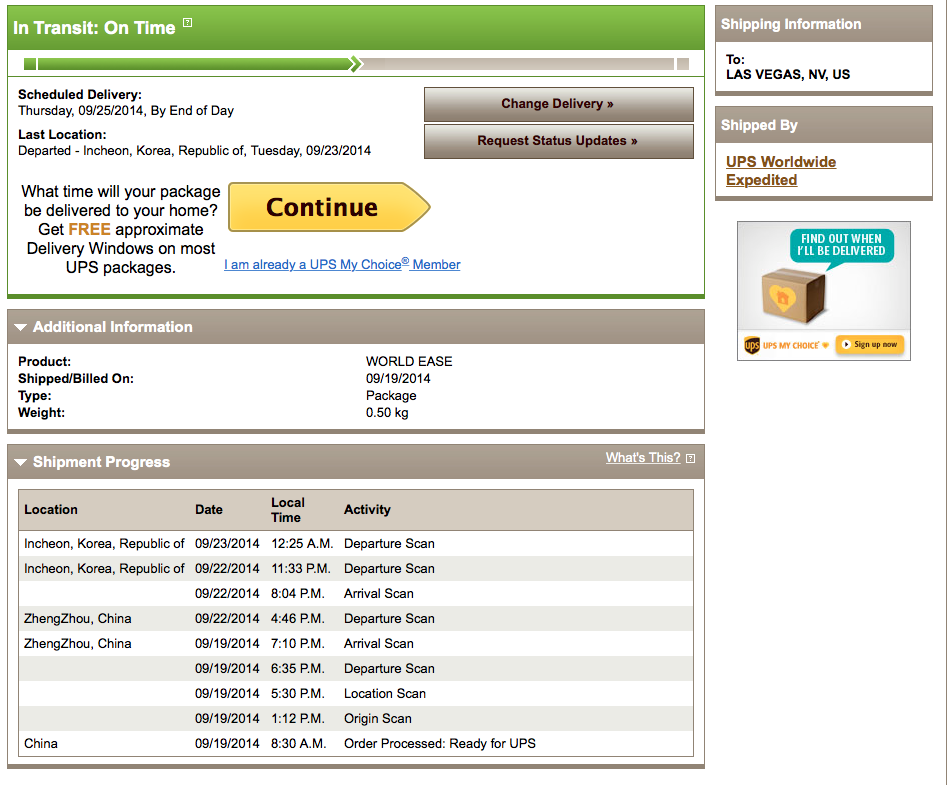Open the What's This? link
This screenshot has height=785, width=949.
[643, 458]
